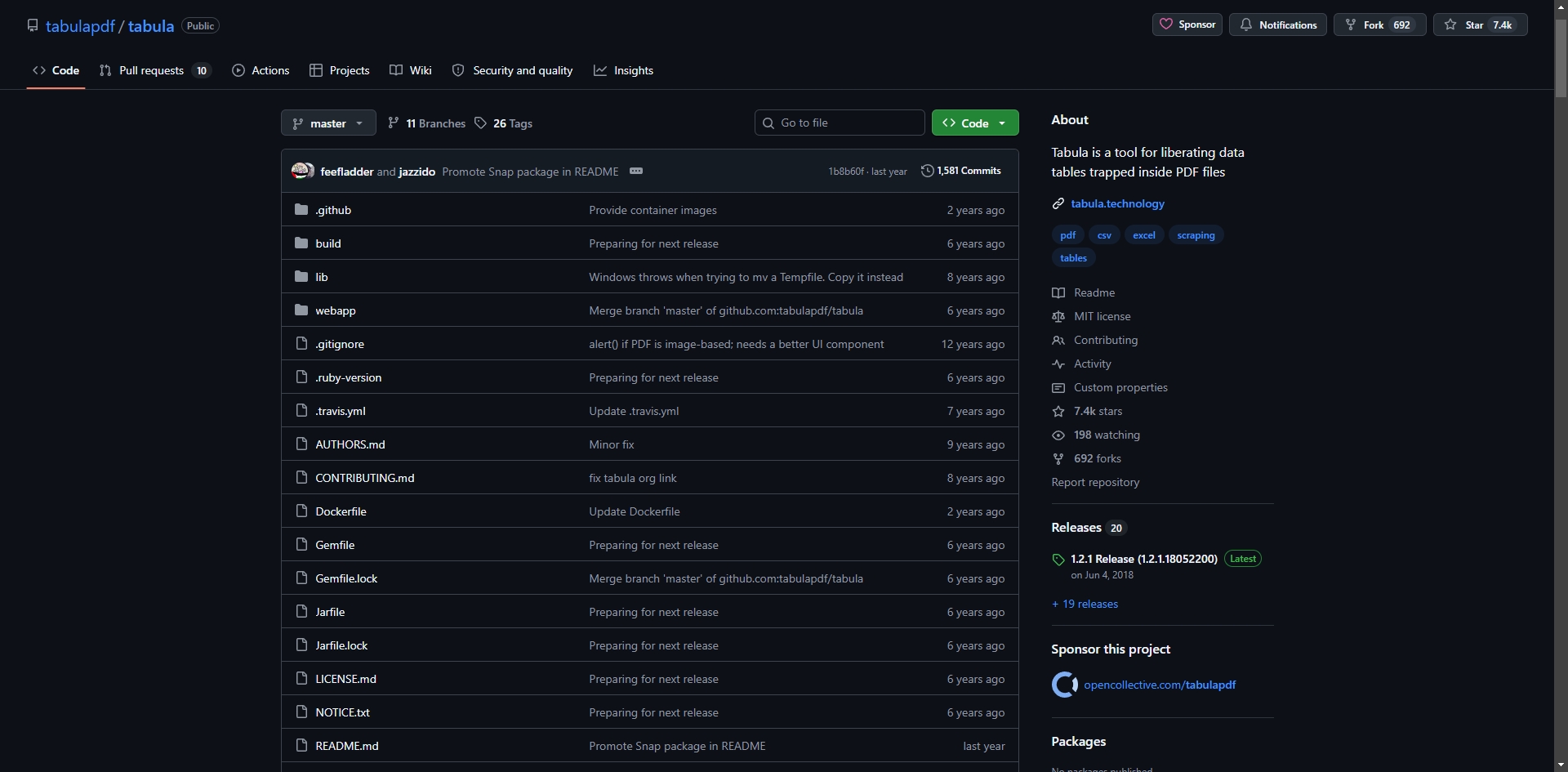The image size is (1568, 772).
Task: Click the link icon beside tabula.technology
Action: 1058,203
